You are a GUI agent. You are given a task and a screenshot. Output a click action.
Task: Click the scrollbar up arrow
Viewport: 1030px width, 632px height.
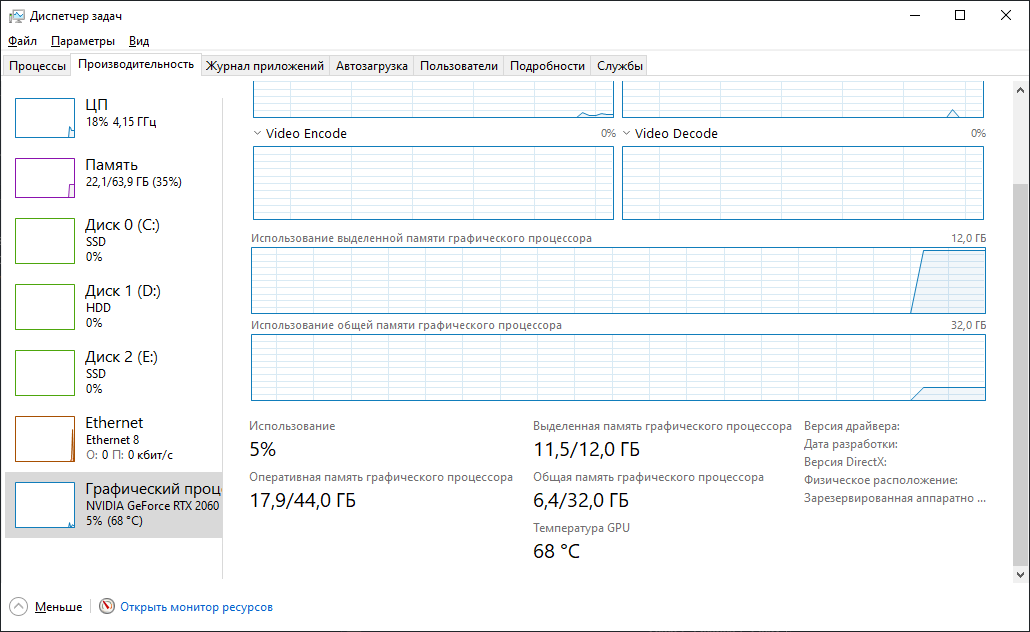1020,91
